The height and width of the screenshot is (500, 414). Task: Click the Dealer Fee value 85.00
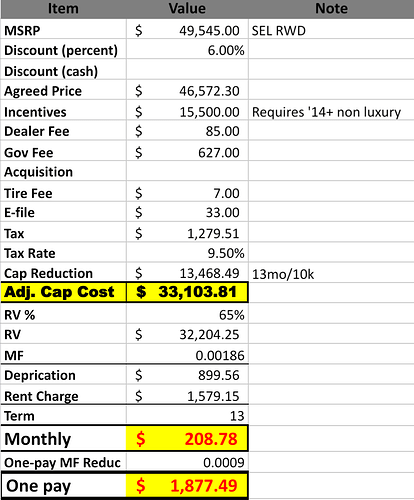tap(187, 131)
